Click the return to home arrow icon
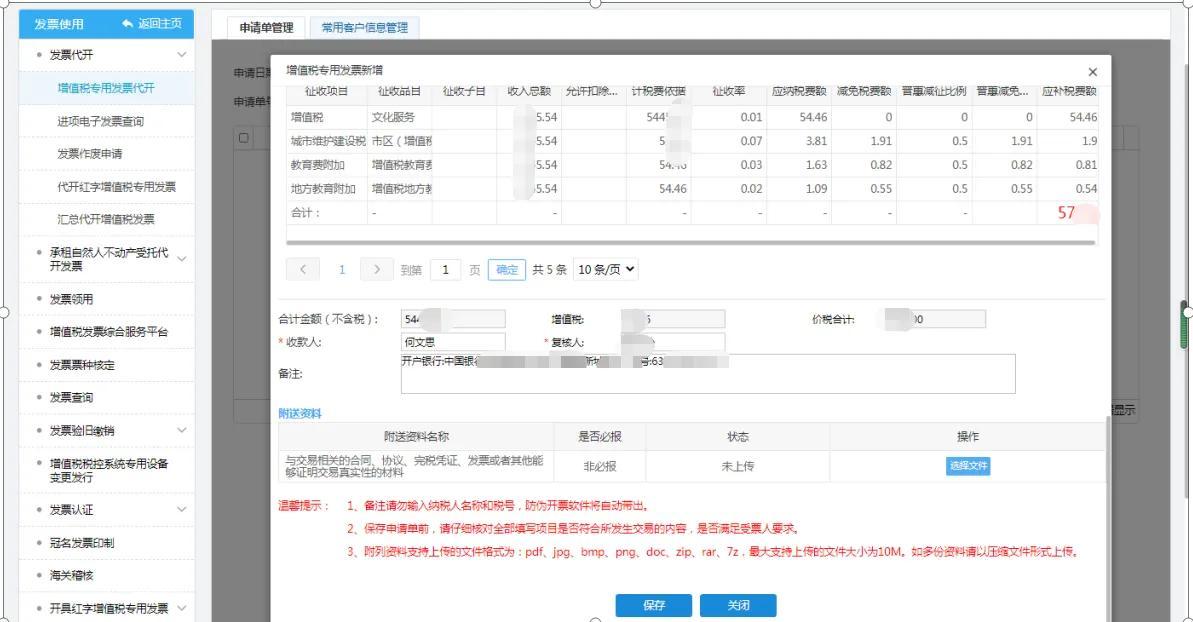Image resolution: width=1193 pixels, height=622 pixels. pyautogui.click(x=127, y=24)
